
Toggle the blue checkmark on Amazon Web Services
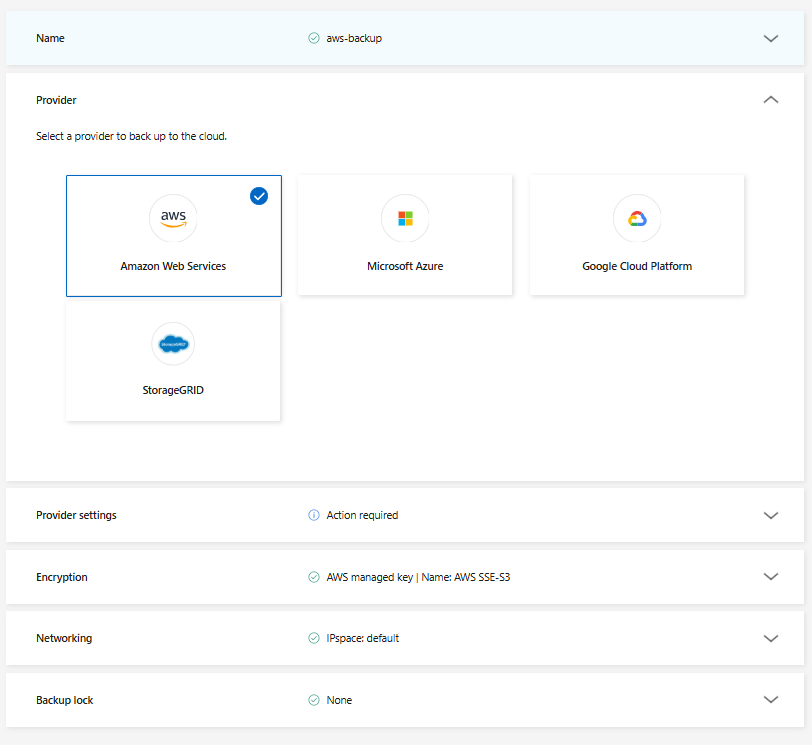click(x=259, y=196)
